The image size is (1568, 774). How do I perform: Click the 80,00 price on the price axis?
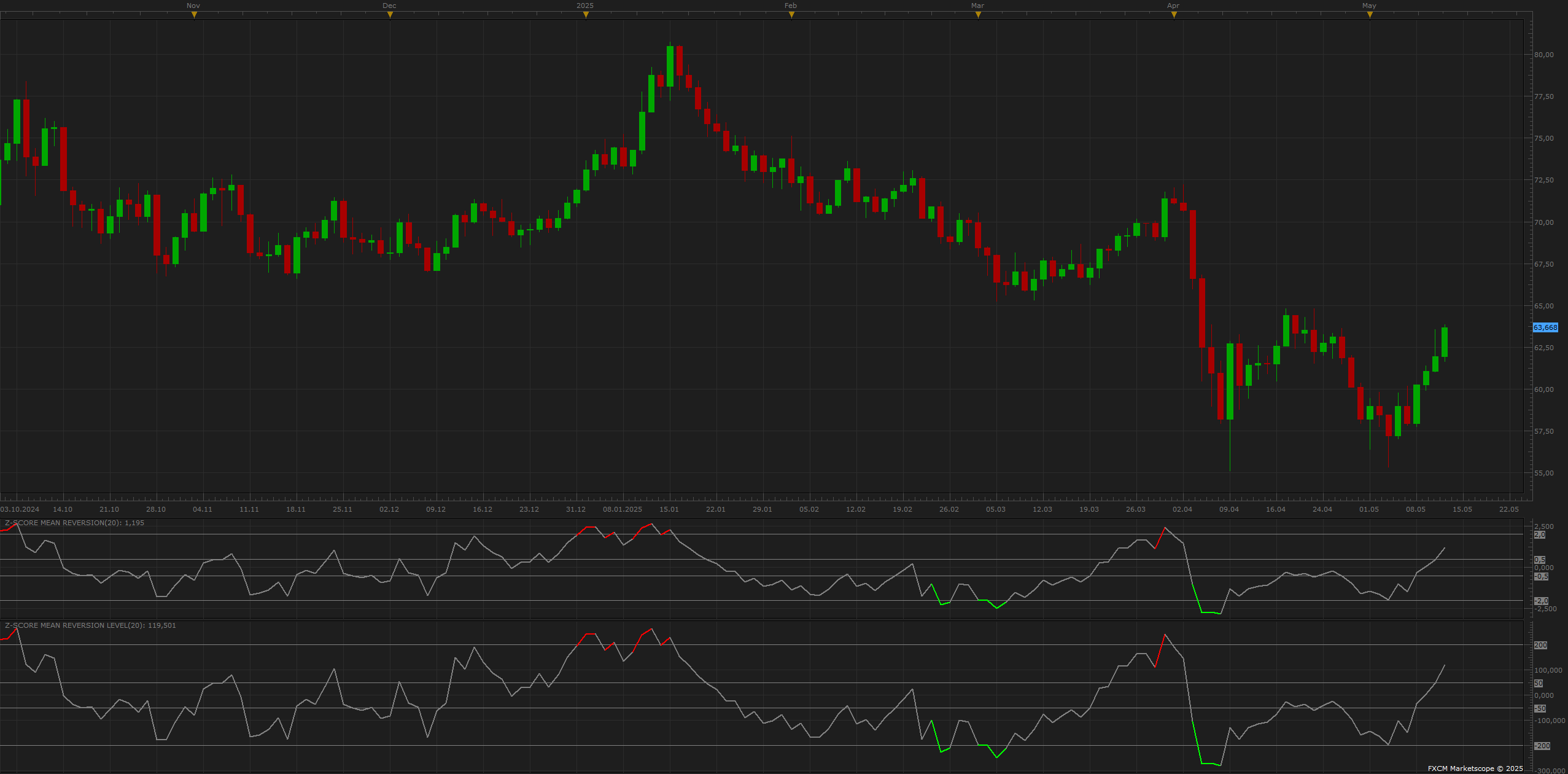(x=1544, y=55)
